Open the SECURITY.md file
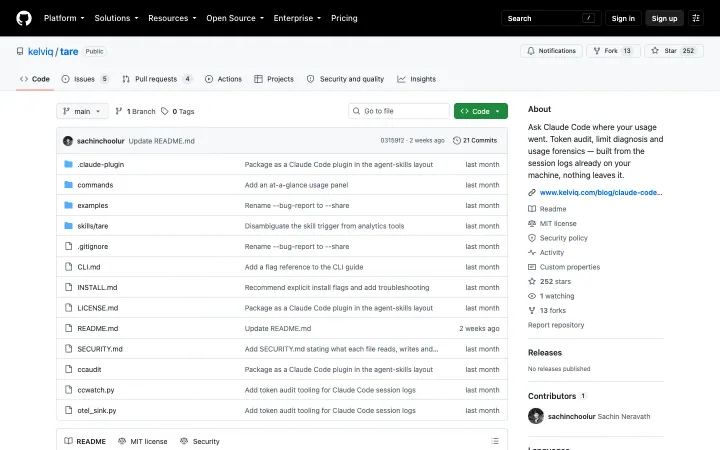720x450 pixels. point(100,349)
